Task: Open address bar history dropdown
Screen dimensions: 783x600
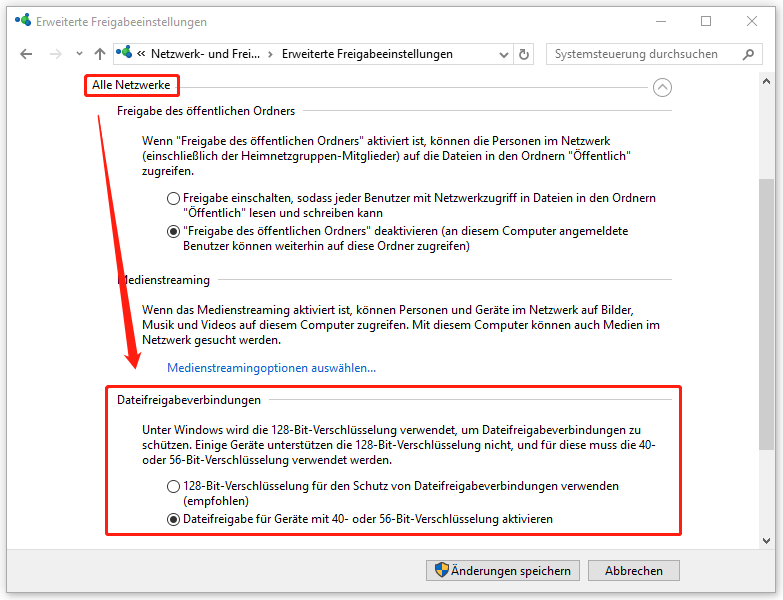Action: [x=504, y=54]
